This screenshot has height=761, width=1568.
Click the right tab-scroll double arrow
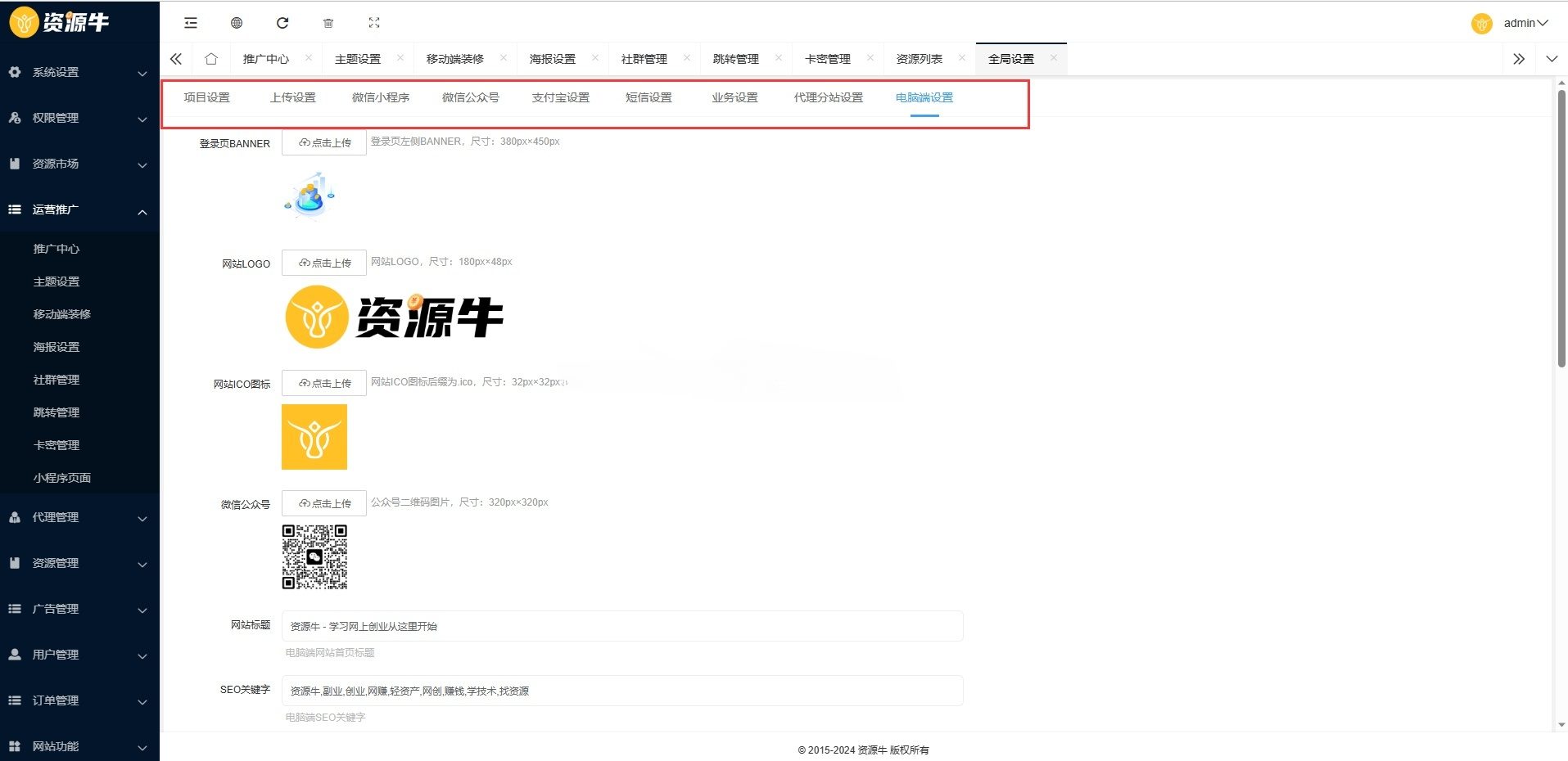tap(1519, 58)
